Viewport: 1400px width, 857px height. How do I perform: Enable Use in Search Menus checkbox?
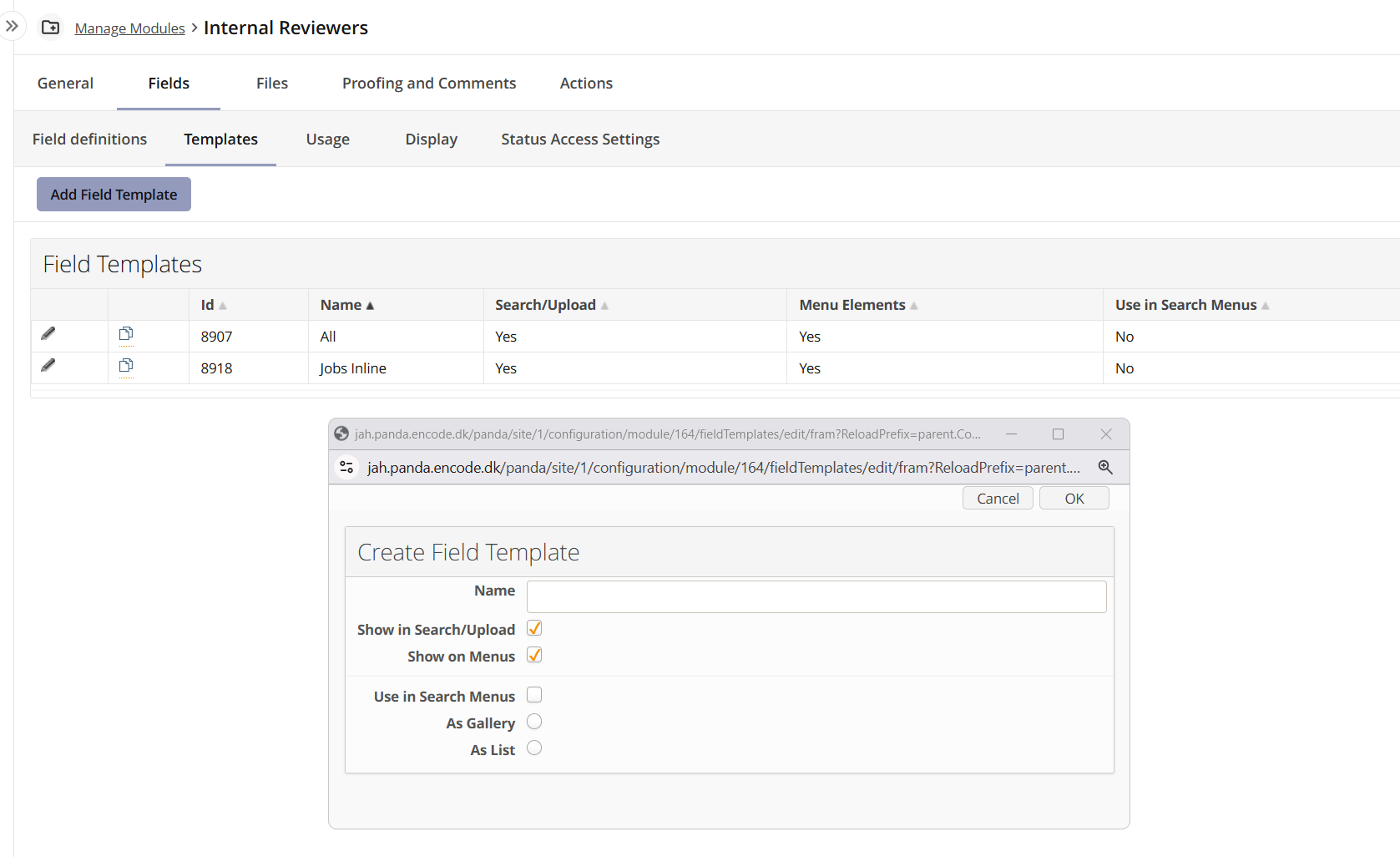point(534,695)
